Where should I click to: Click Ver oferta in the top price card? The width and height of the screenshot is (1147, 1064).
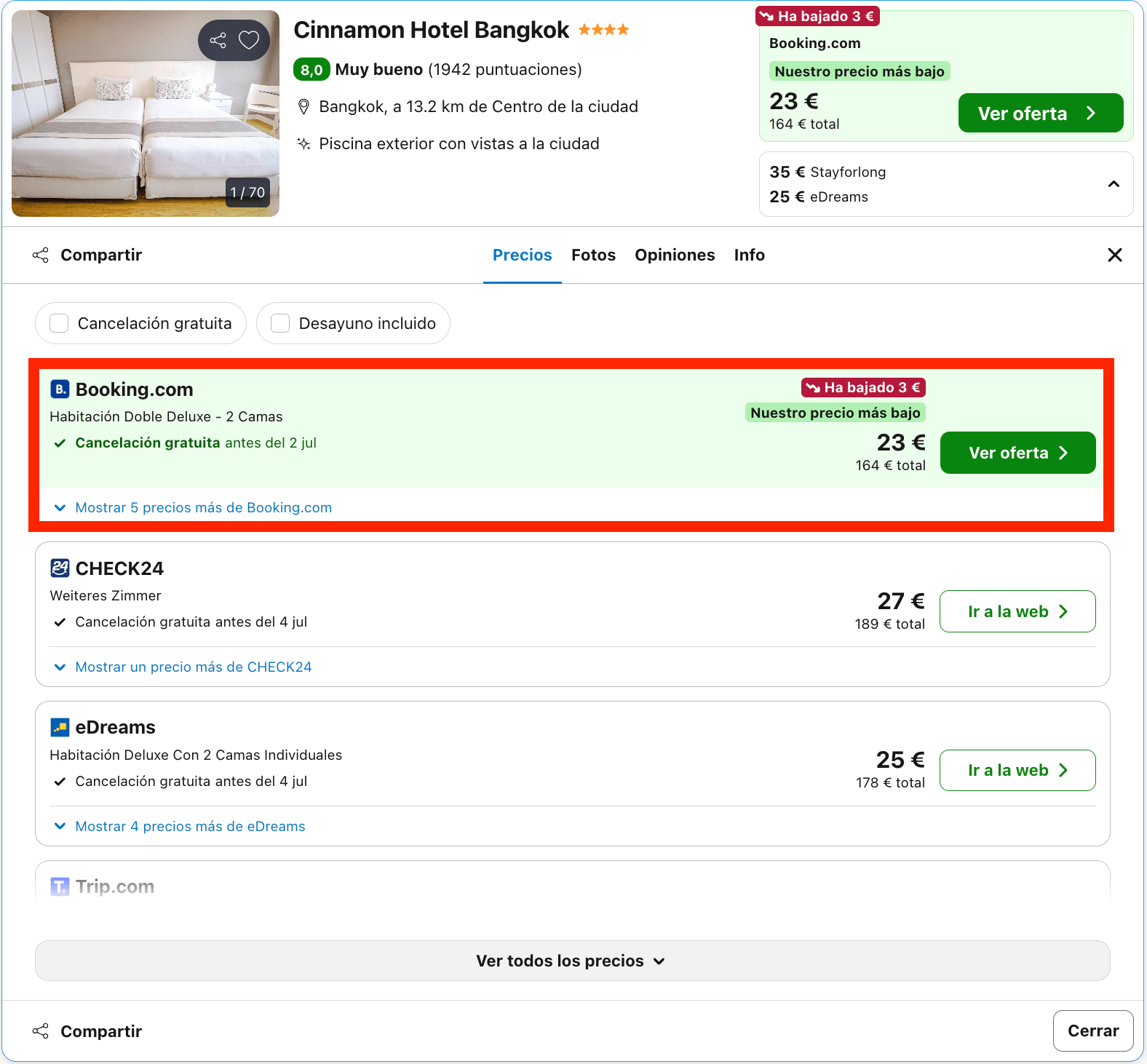click(x=1040, y=113)
